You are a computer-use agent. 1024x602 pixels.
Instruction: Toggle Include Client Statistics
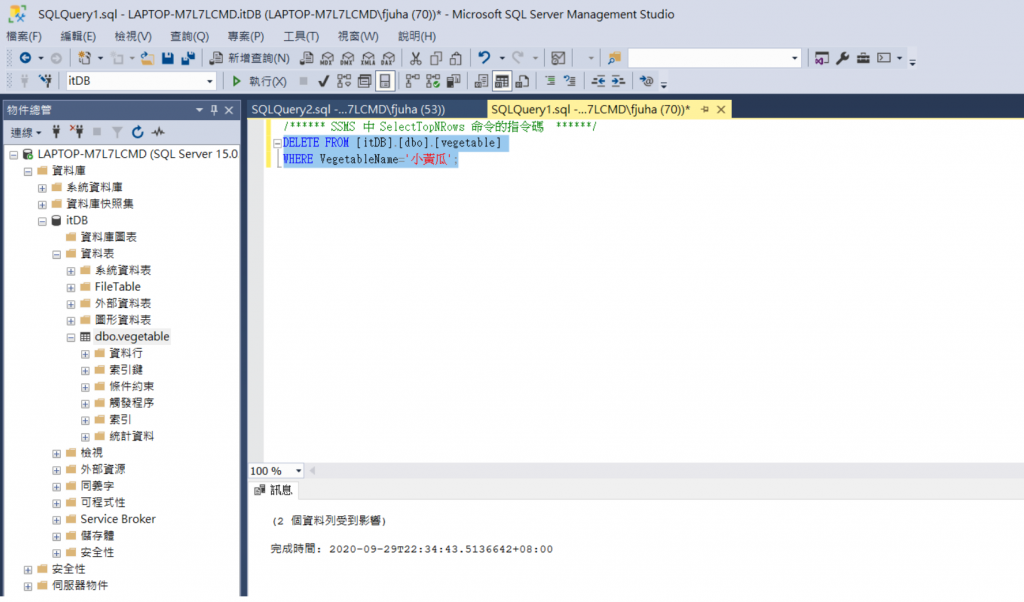(453, 81)
